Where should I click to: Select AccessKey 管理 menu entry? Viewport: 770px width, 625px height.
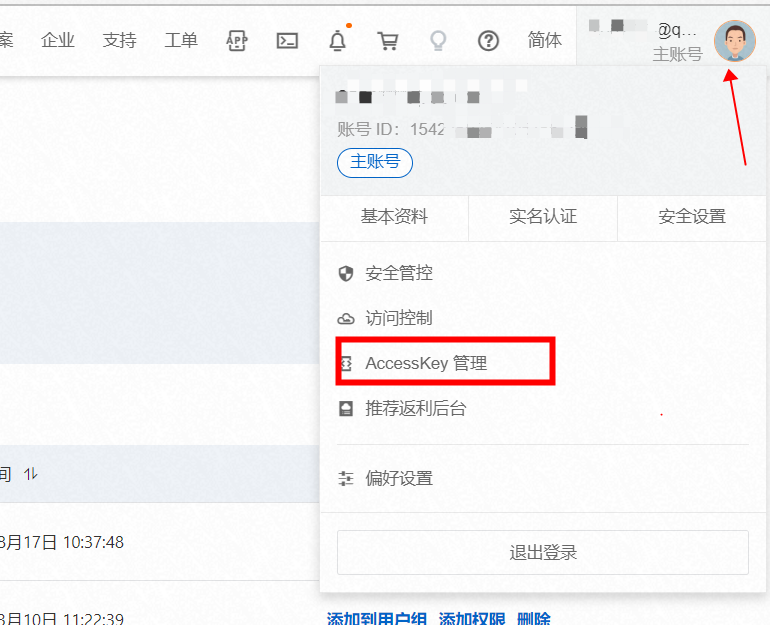pos(426,364)
